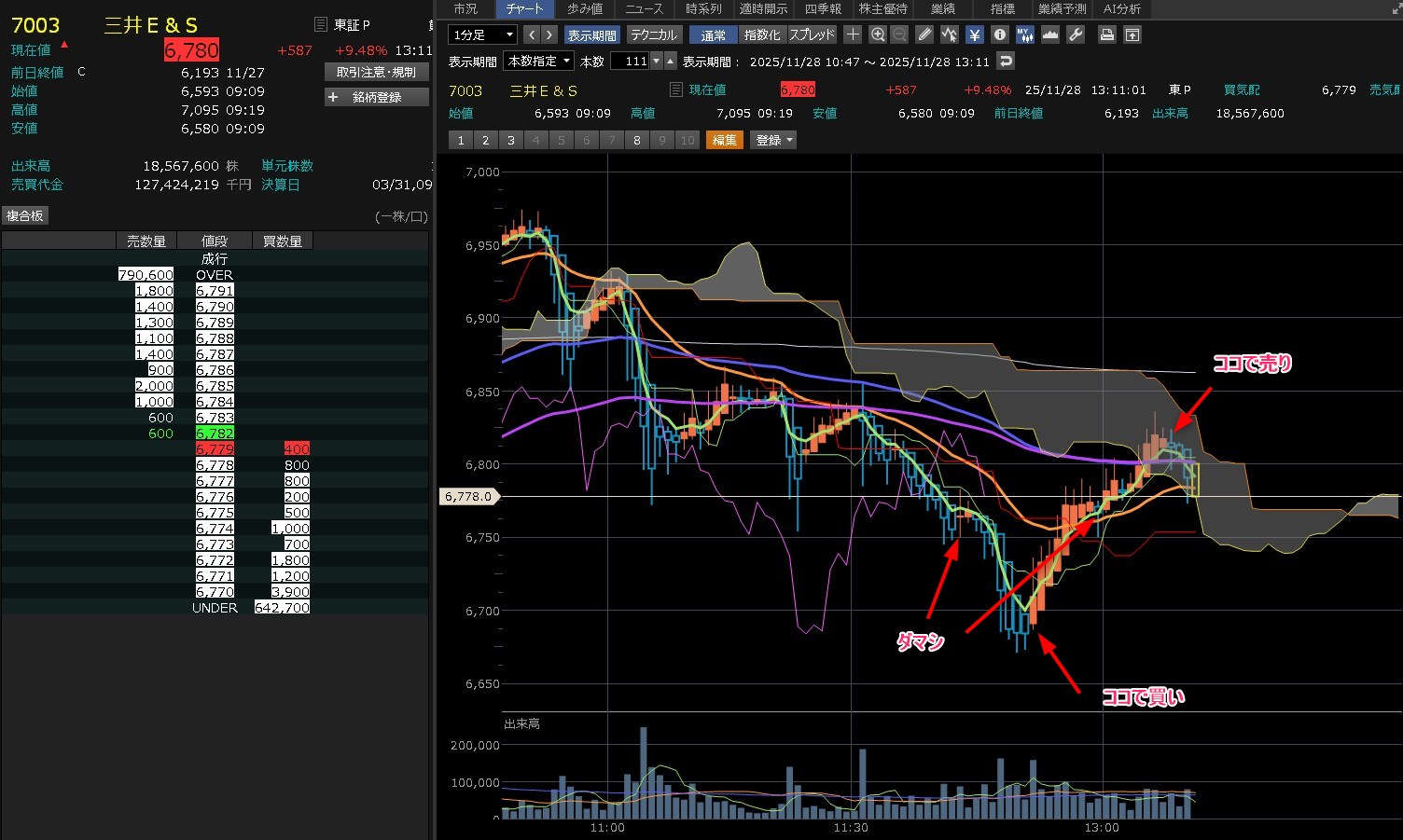Click the 銘柄登録 button
The height and width of the screenshot is (840, 1403).
pos(376,97)
